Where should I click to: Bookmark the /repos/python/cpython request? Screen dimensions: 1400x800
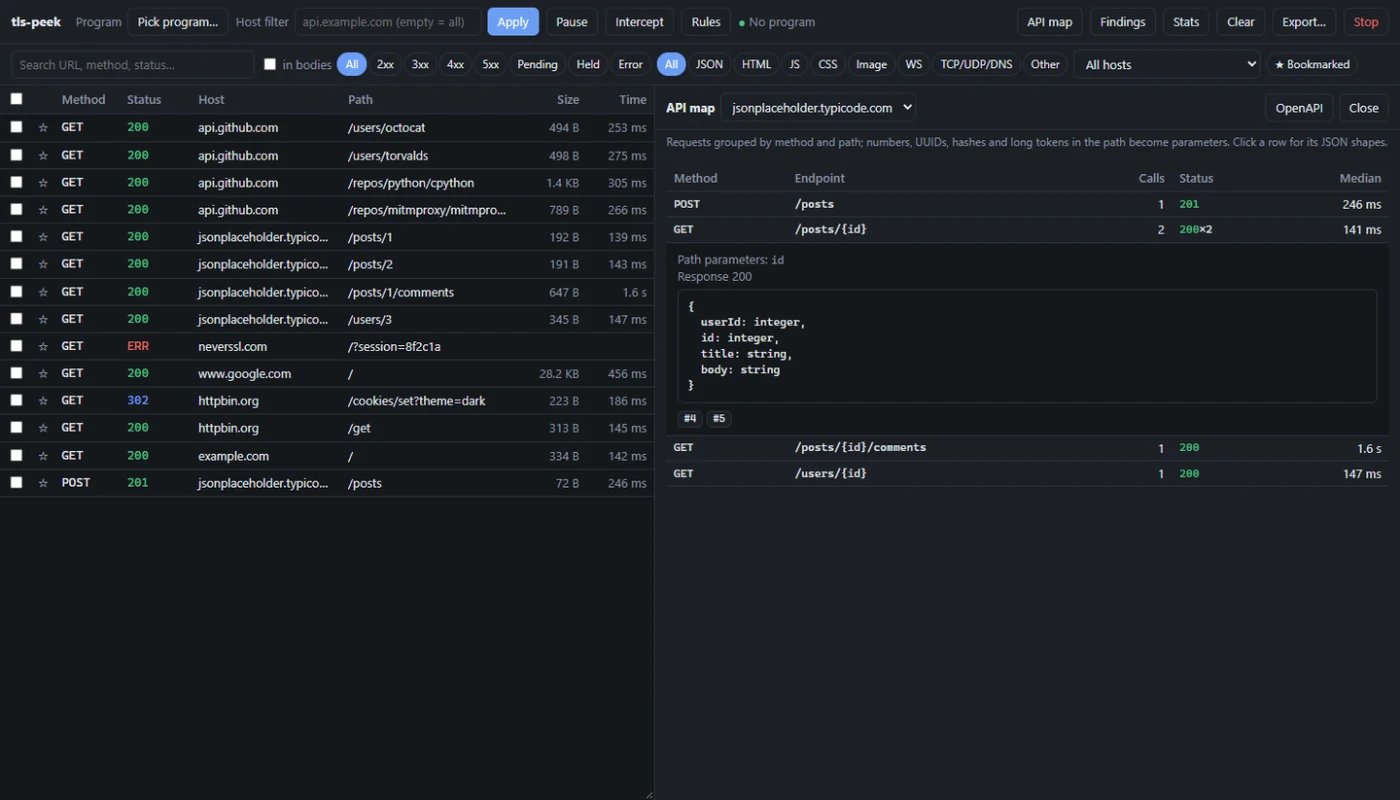[43, 183]
